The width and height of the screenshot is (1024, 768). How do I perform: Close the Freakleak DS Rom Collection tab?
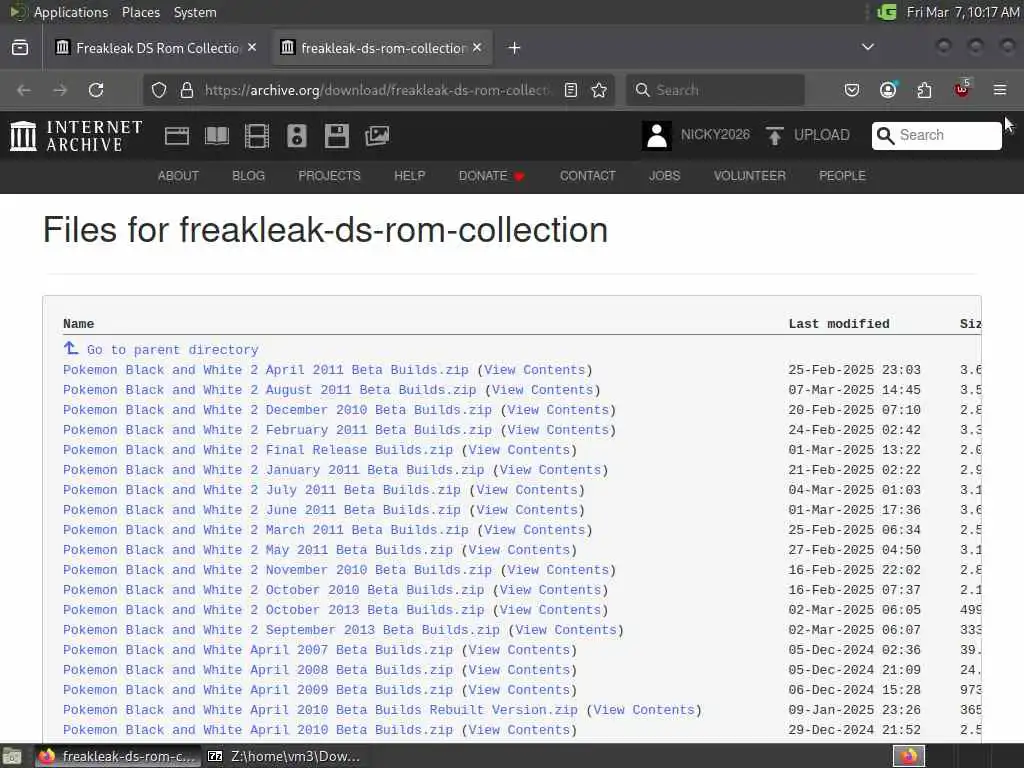click(x=252, y=48)
